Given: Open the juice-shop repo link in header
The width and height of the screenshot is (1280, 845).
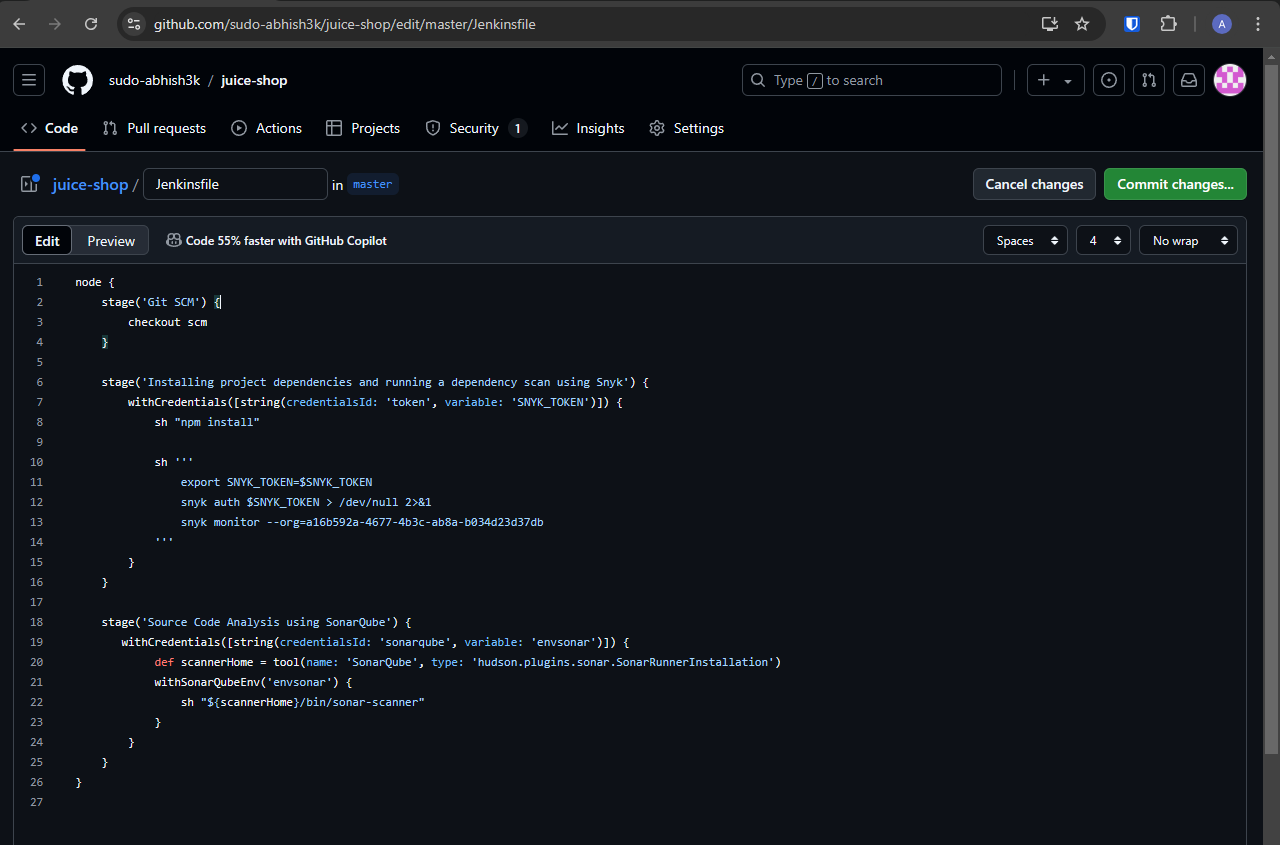Looking at the screenshot, I should (254, 80).
